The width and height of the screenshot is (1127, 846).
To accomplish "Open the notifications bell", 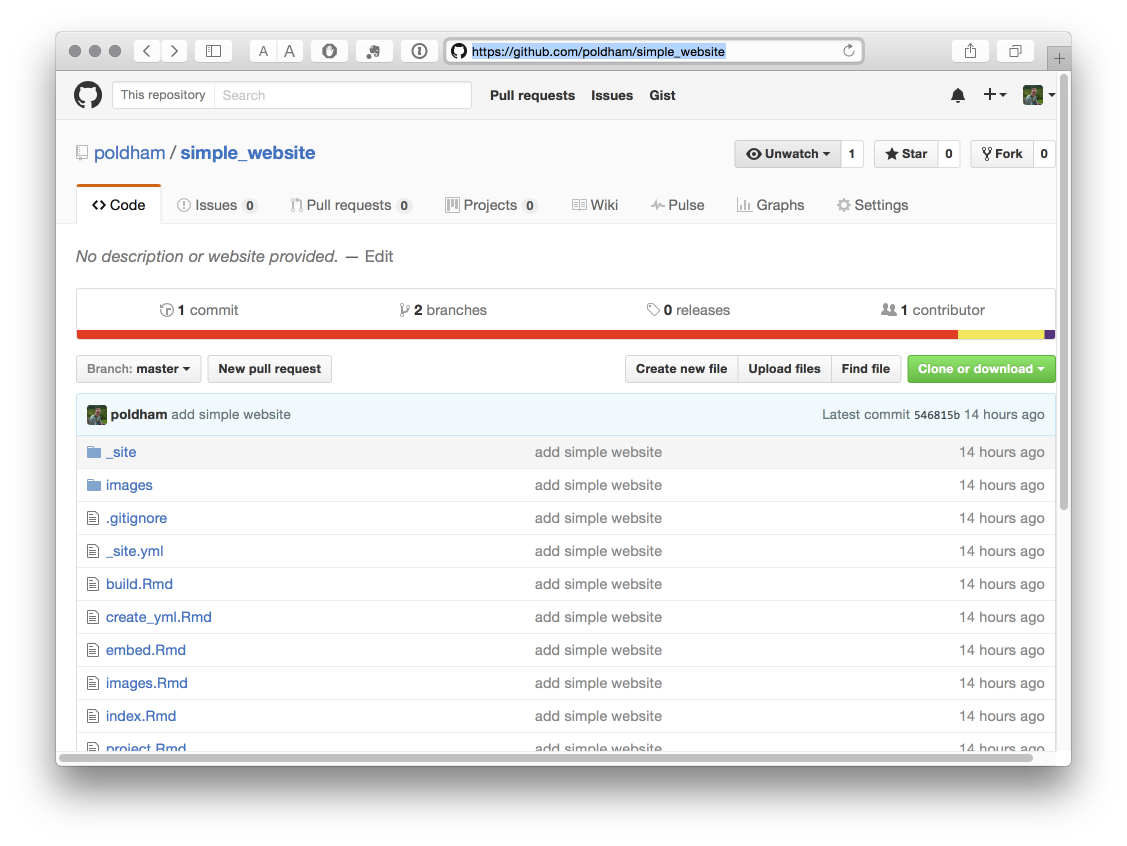I will point(957,96).
